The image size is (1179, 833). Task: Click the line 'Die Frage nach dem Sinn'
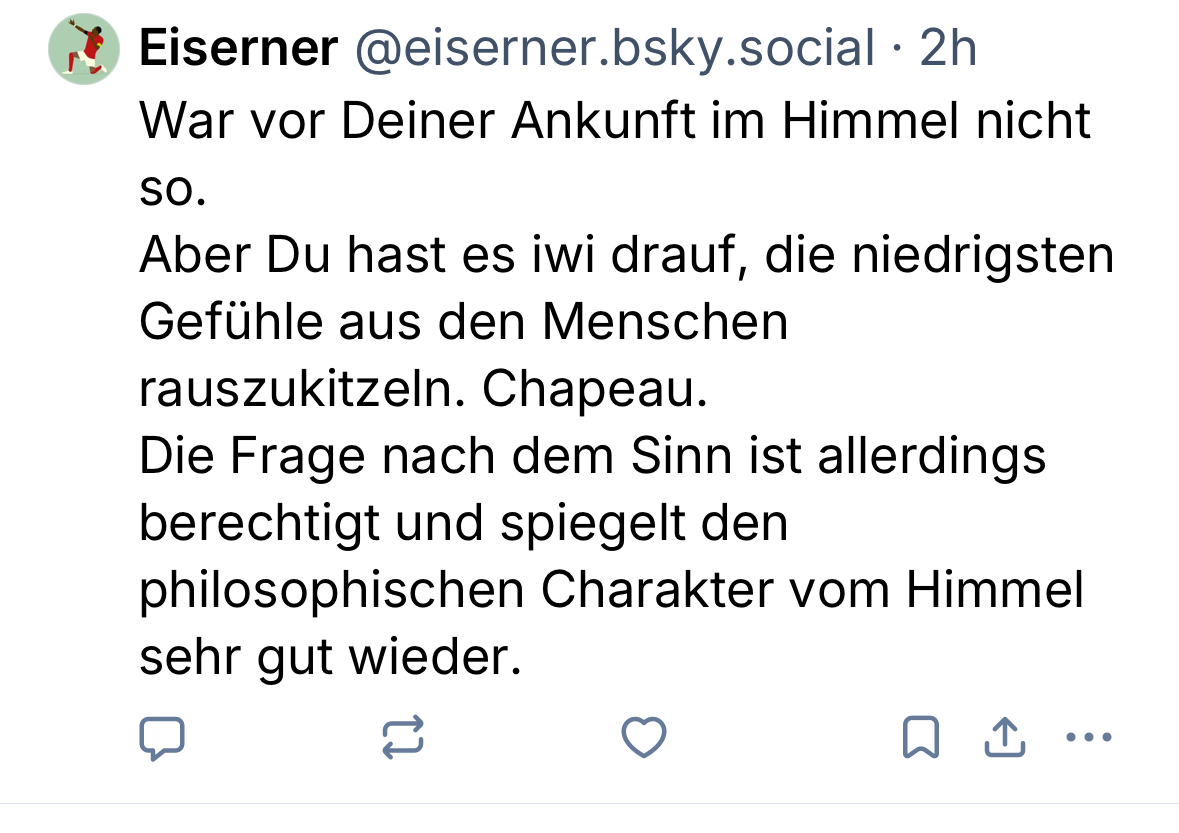[592, 457]
